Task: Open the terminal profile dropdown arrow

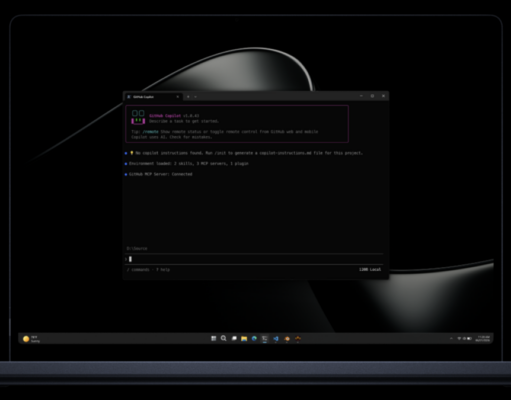Action: [196, 97]
